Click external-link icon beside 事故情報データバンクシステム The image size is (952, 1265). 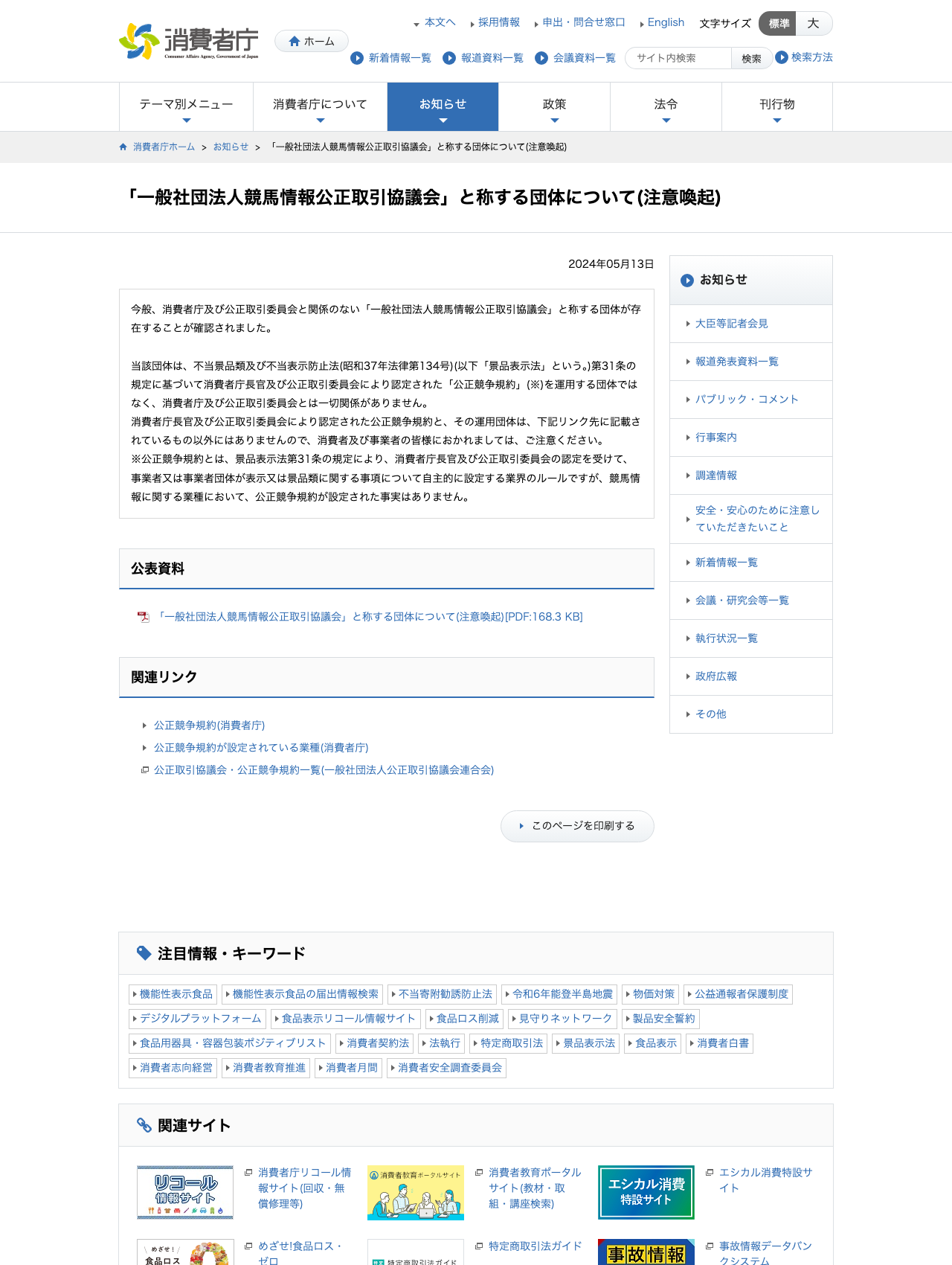click(x=710, y=1246)
